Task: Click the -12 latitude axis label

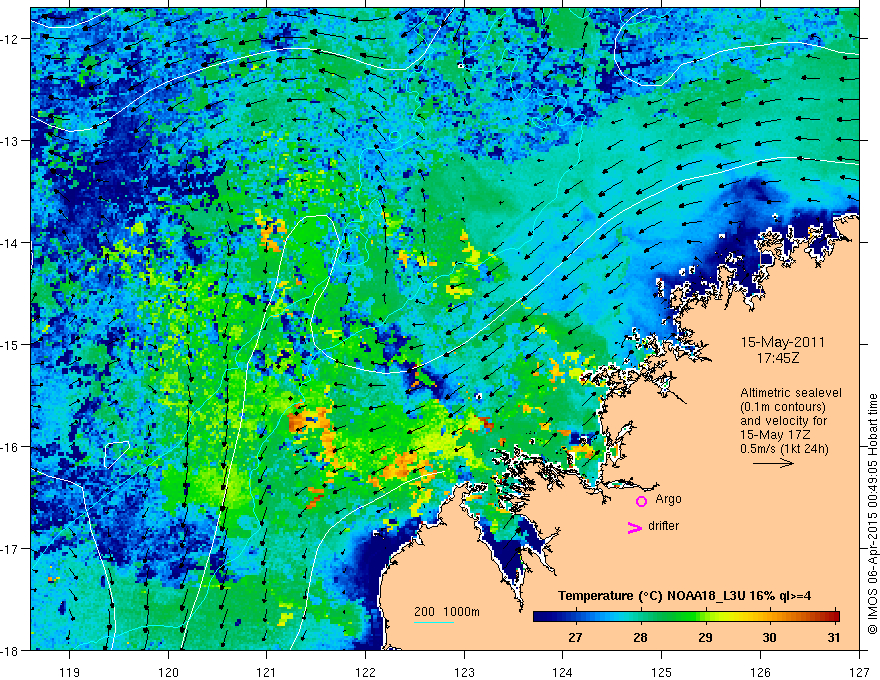Action: (x=11, y=39)
